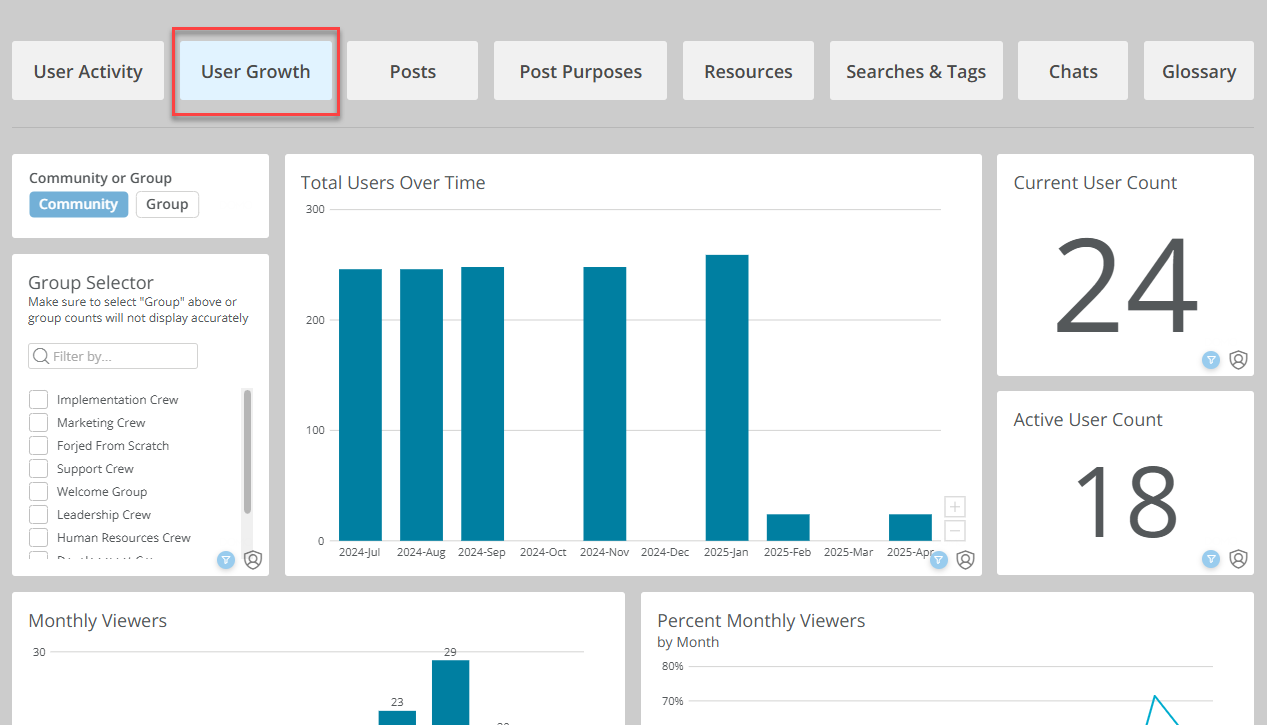
Task: Select the Community toggle option
Action: click(79, 204)
